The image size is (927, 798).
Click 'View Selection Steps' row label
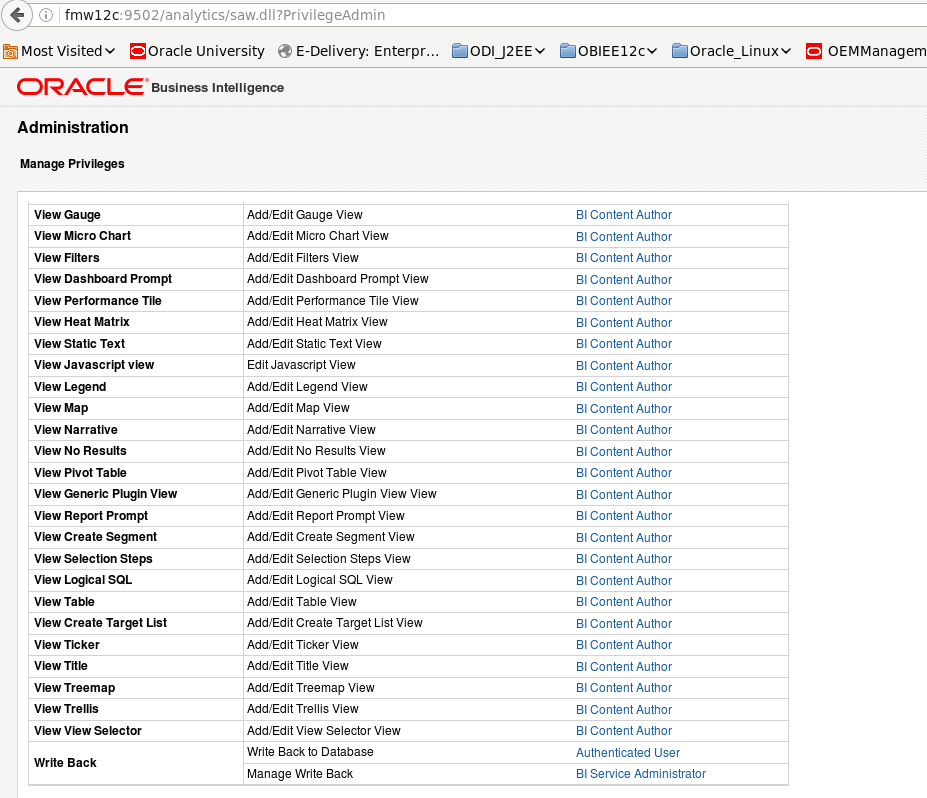point(93,559)
